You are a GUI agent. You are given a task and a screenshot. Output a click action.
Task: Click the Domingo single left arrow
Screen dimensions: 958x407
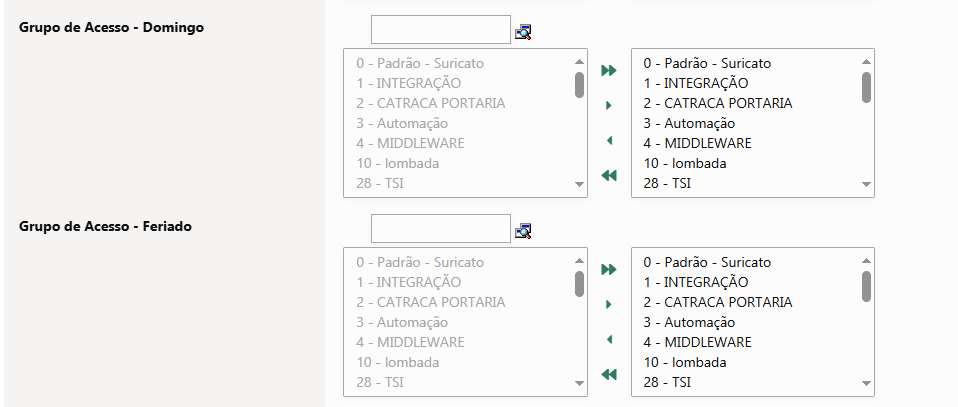pyautogui.click(x=609, y=141)
